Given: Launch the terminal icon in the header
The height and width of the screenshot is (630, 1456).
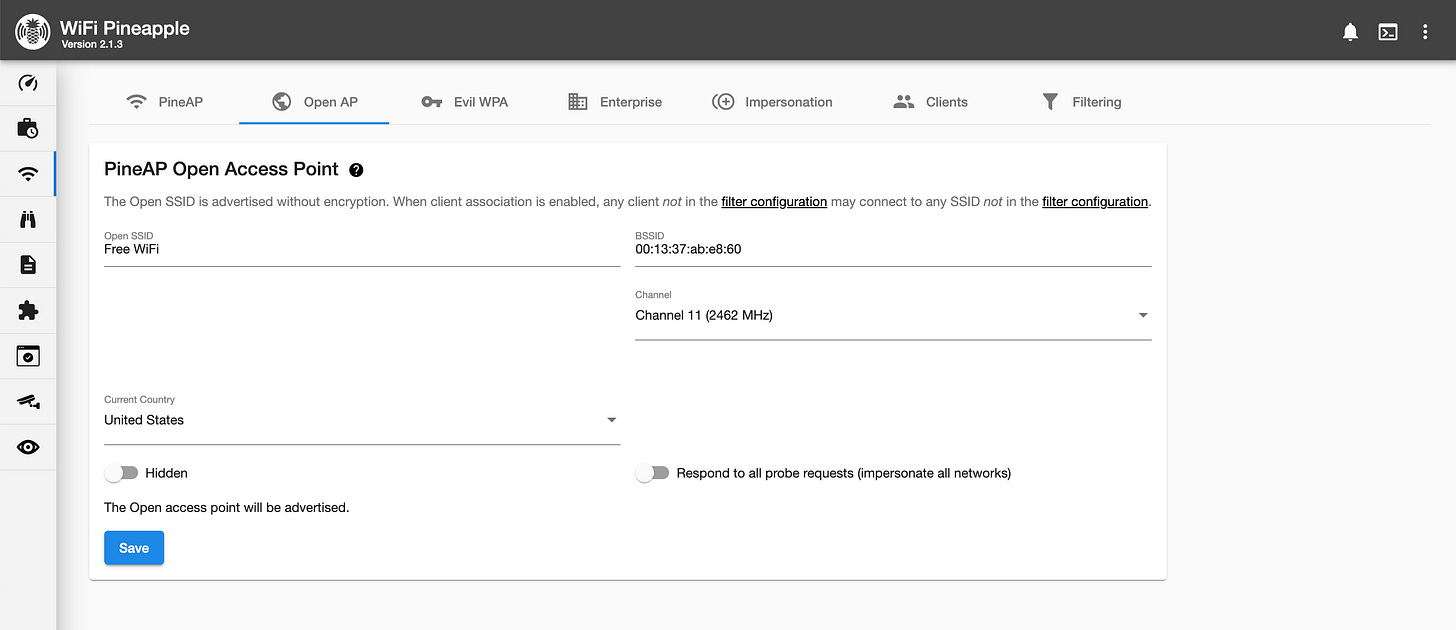Looking at the screenshot, I should click(1388, 31).
